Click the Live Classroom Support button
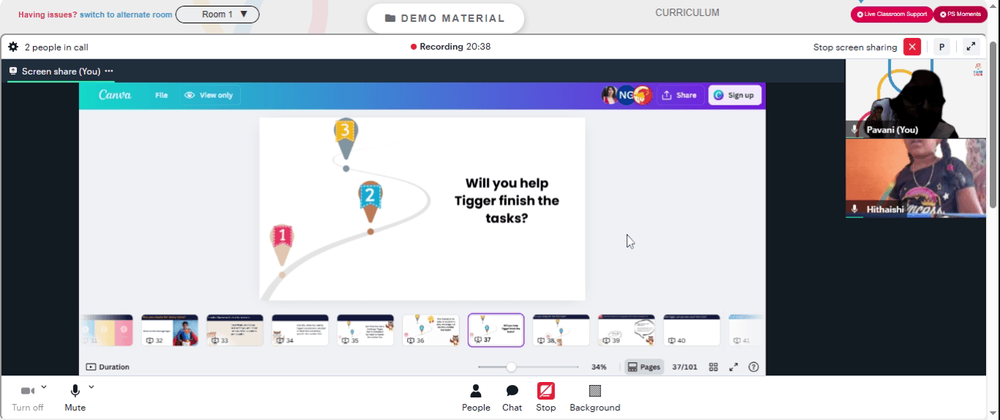 (892, 14)
